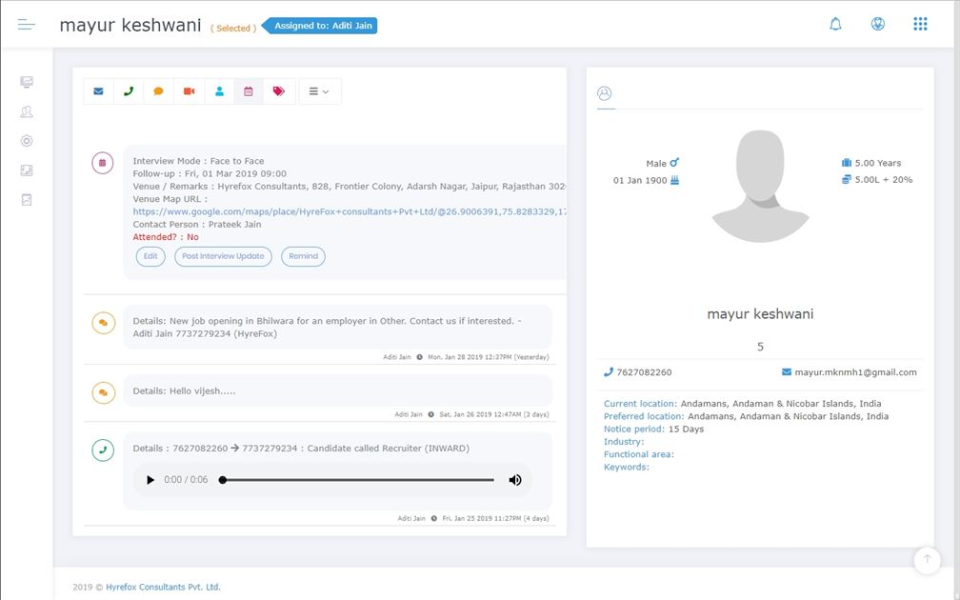Open the chat message icon
960x600 pixels.
(158, 91)
